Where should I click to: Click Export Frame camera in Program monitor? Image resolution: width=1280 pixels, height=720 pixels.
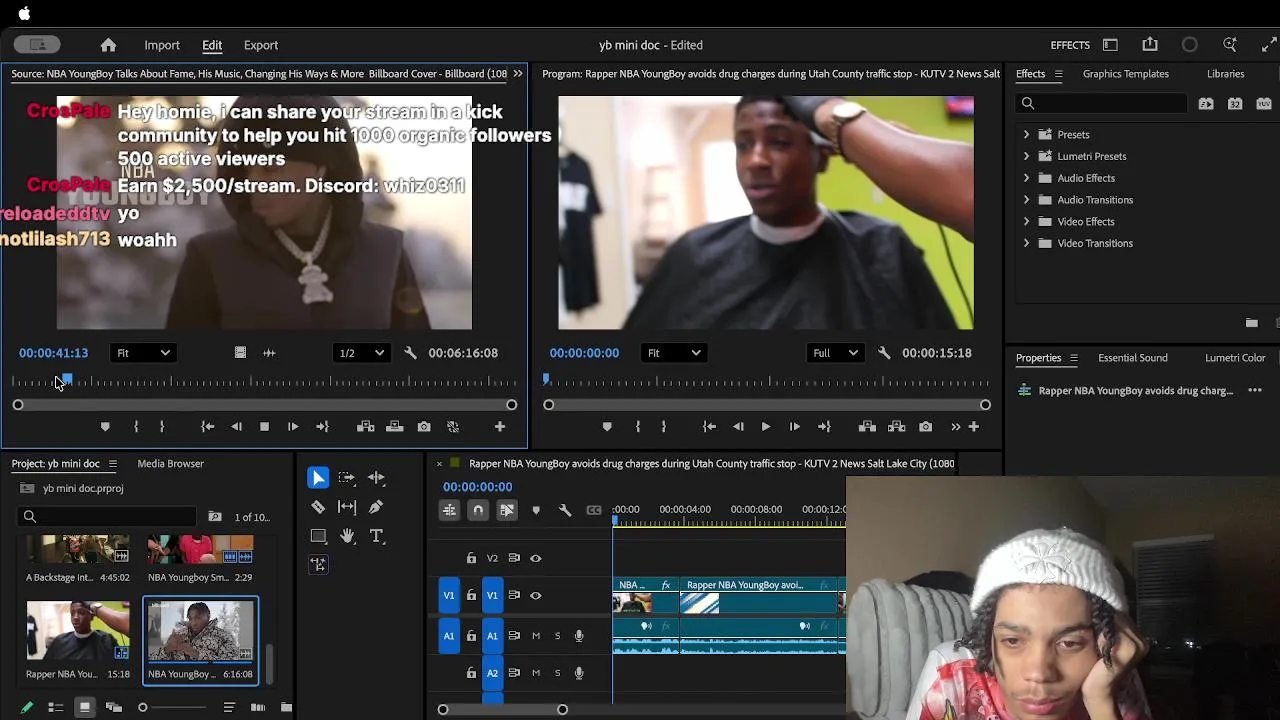pos(926,427)
